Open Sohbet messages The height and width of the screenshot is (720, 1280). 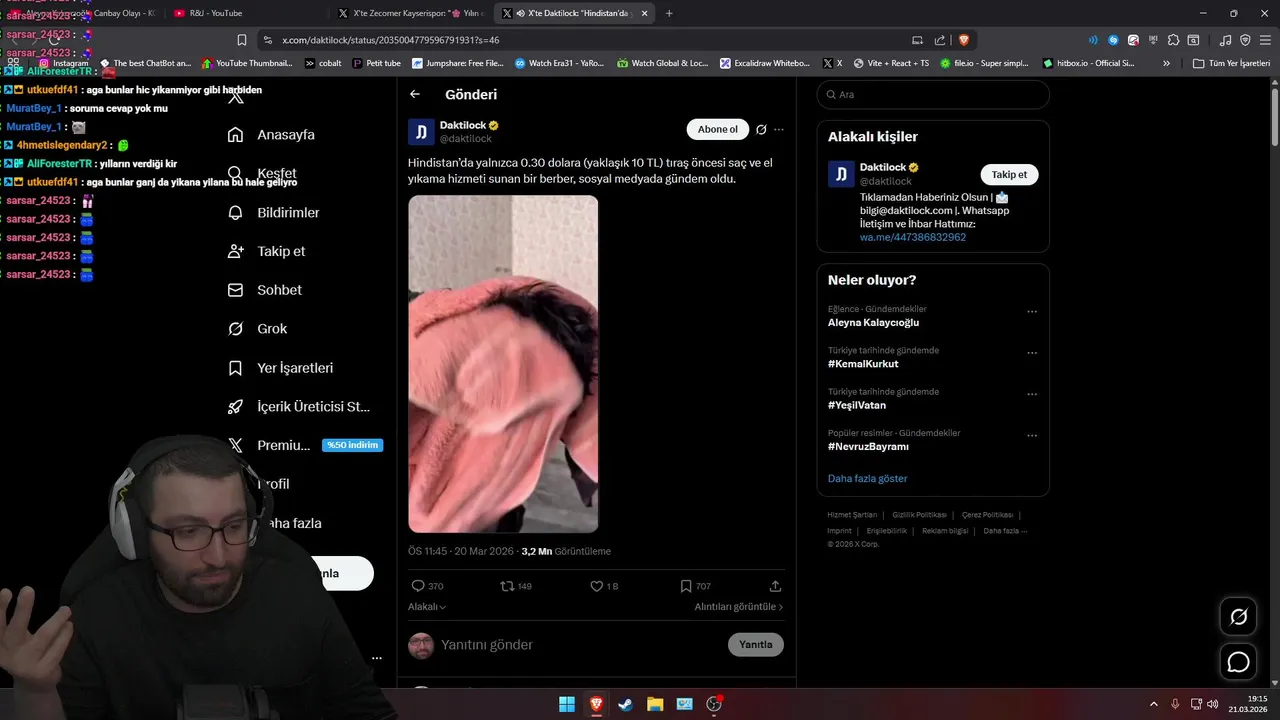coord(265,290)
